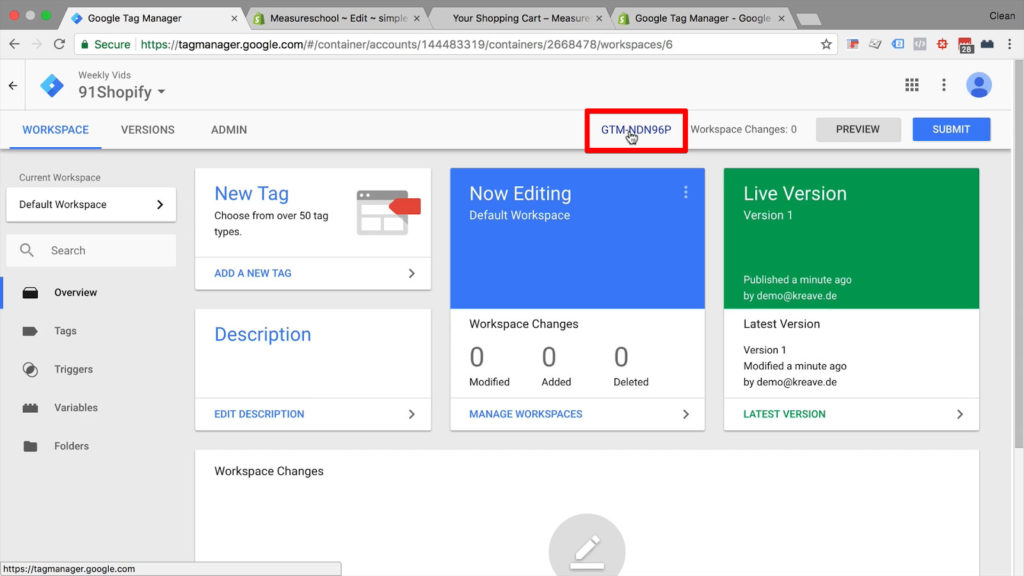
Task: Open the Chrome menu with three dots
Action: coord(1010,44)
